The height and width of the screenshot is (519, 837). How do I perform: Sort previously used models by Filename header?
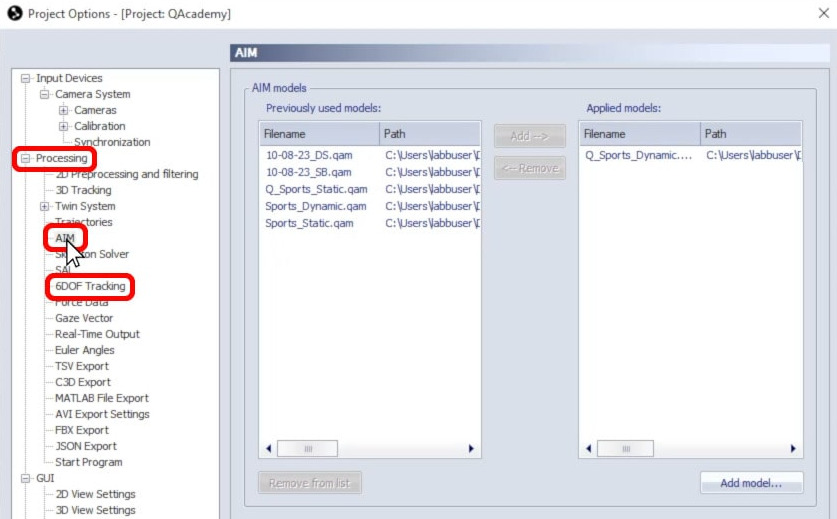point(318,133)
